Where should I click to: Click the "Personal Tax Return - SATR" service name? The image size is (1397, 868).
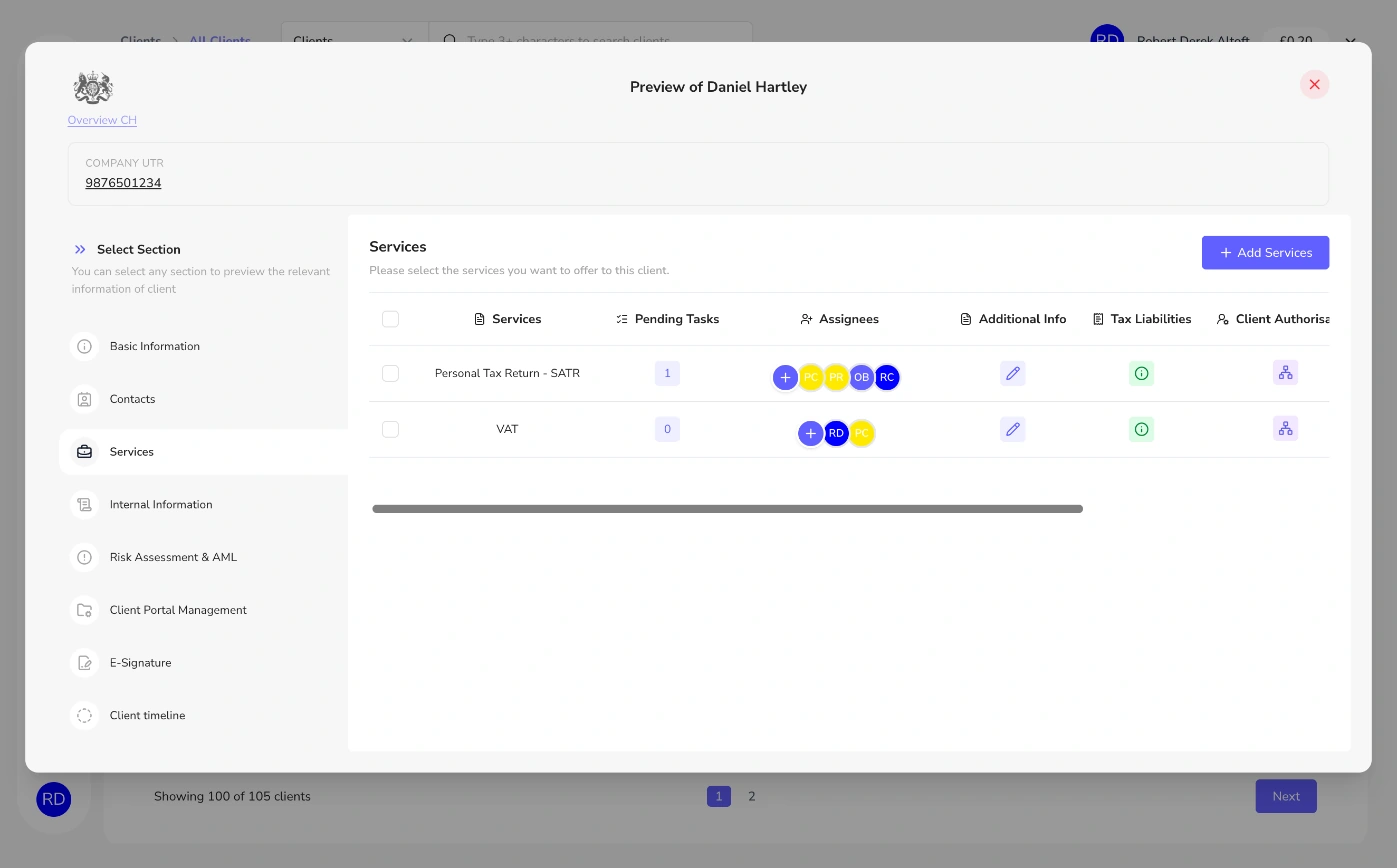coord(507,373)
